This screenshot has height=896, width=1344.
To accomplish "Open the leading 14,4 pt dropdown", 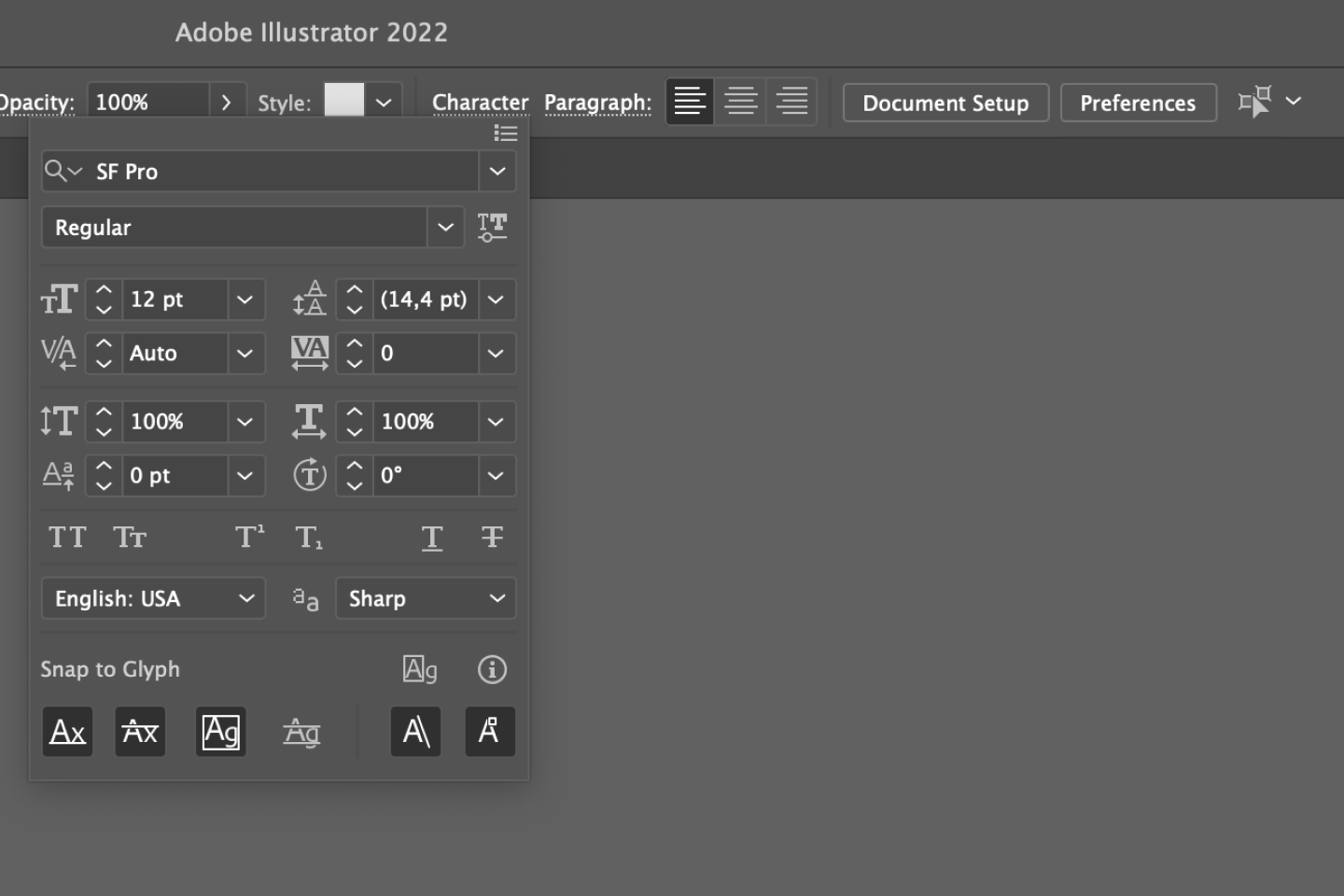I will (496, 300).
